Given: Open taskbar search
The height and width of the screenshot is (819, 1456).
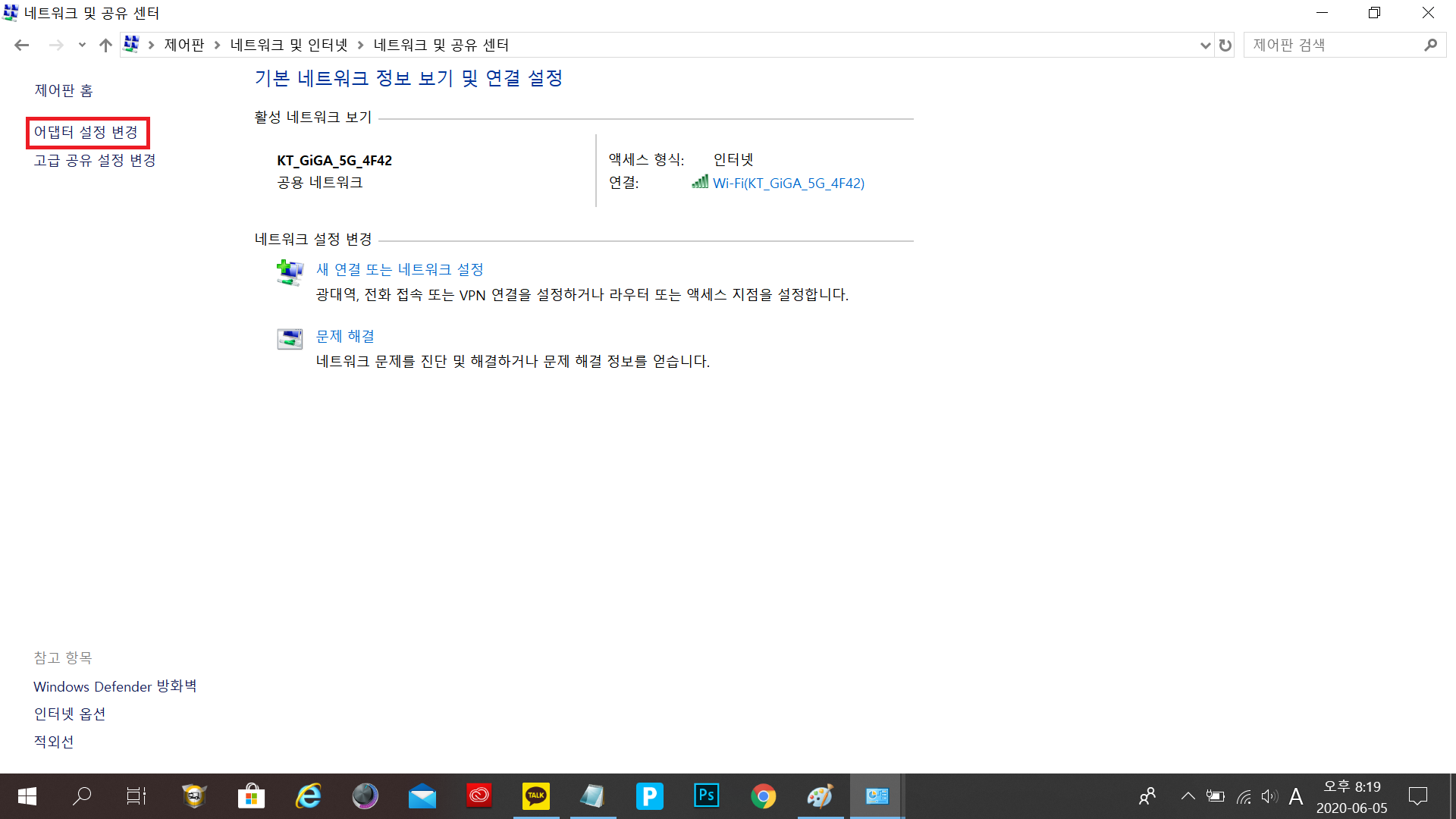Looking at the screenshot, I should click(82, 796).
